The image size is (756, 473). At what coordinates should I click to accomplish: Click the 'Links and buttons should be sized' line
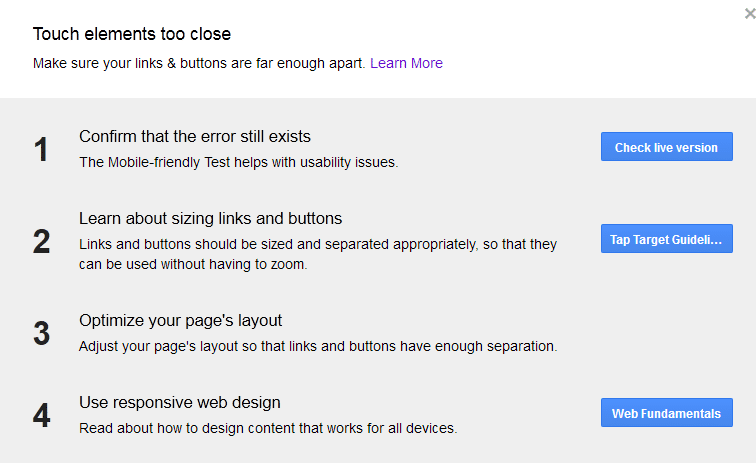click(318, 244)
